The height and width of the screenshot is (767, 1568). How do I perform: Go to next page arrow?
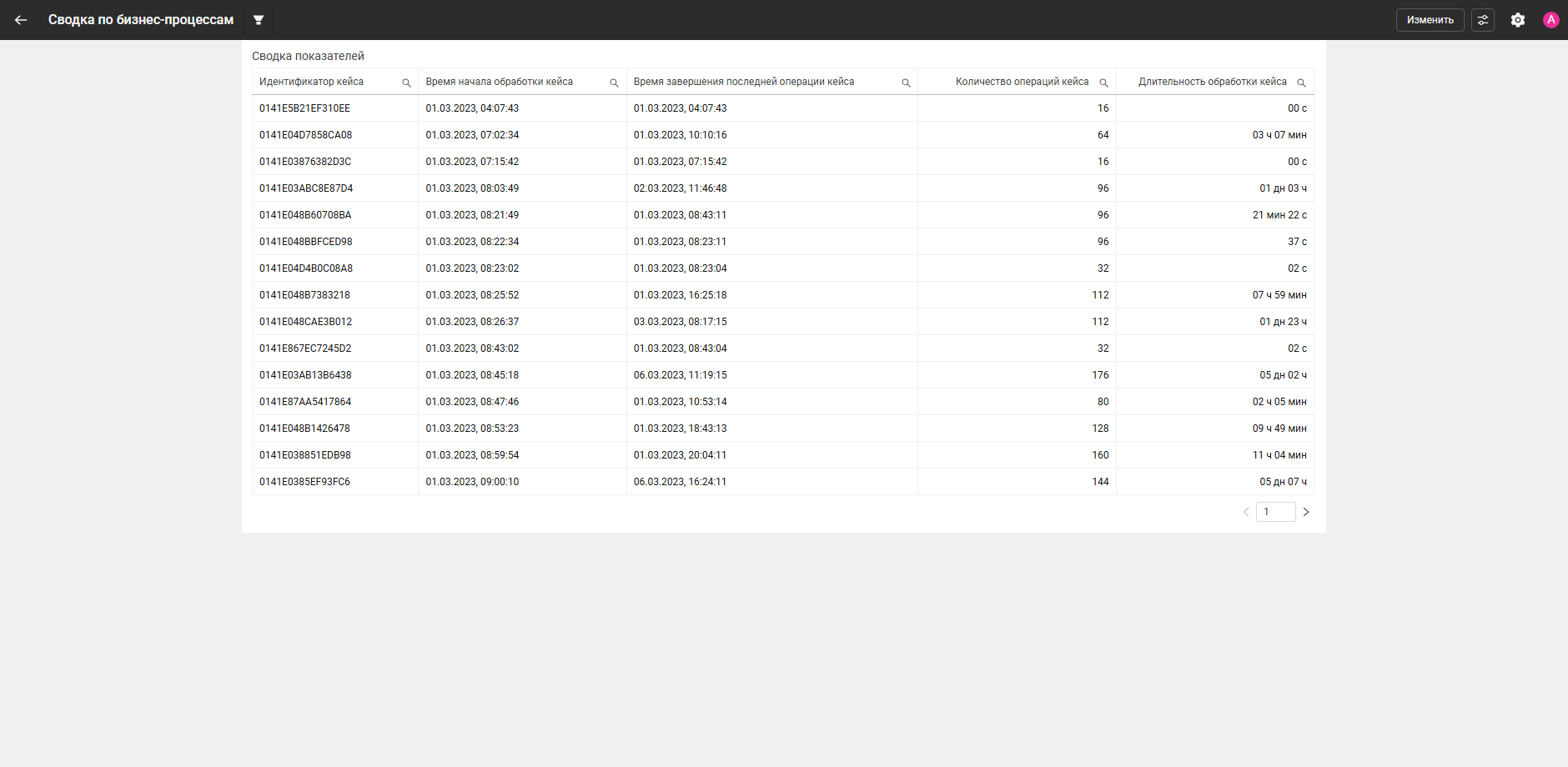tap(1306, 512)
